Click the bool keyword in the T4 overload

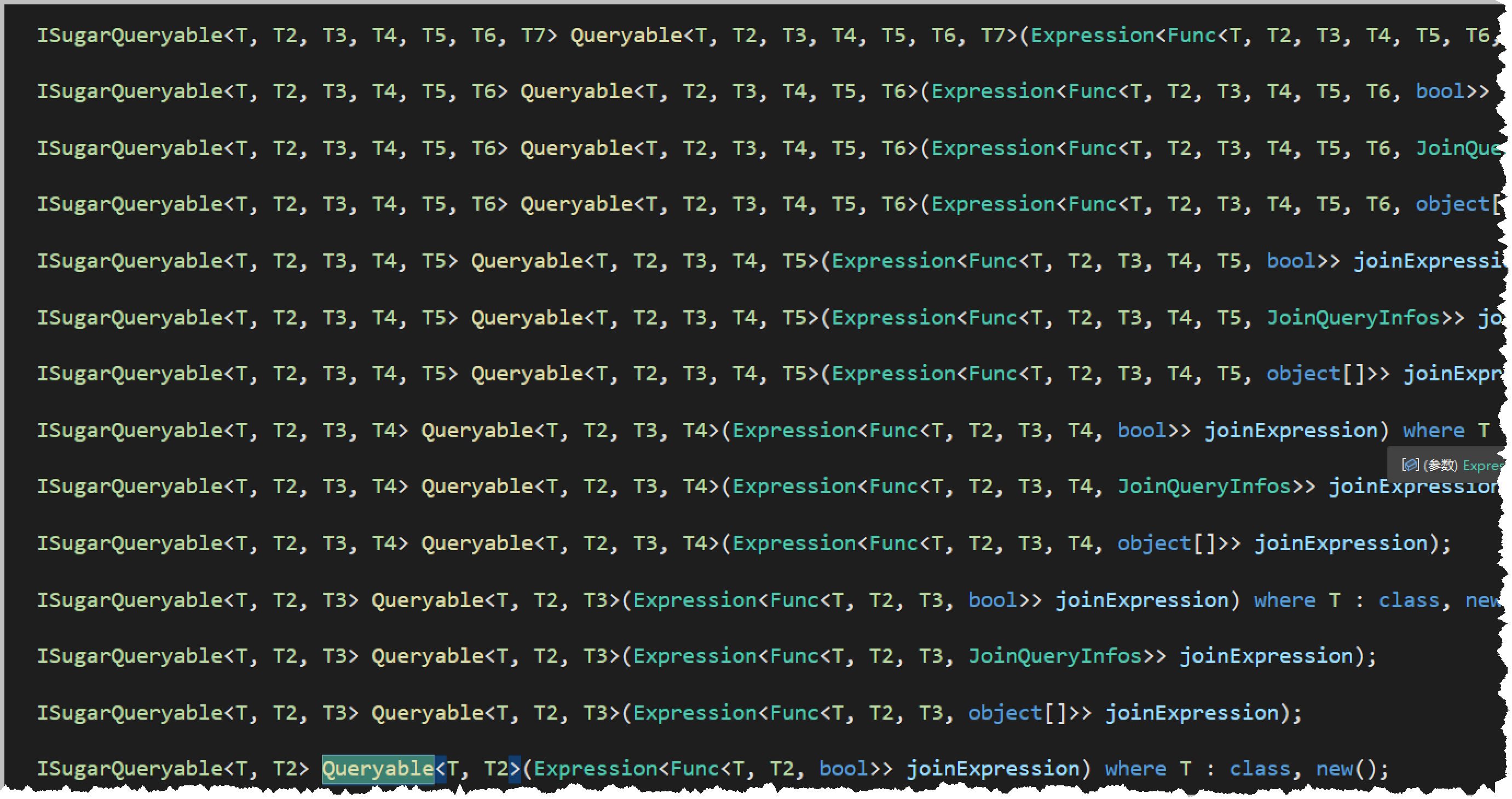pos(1141,430)
